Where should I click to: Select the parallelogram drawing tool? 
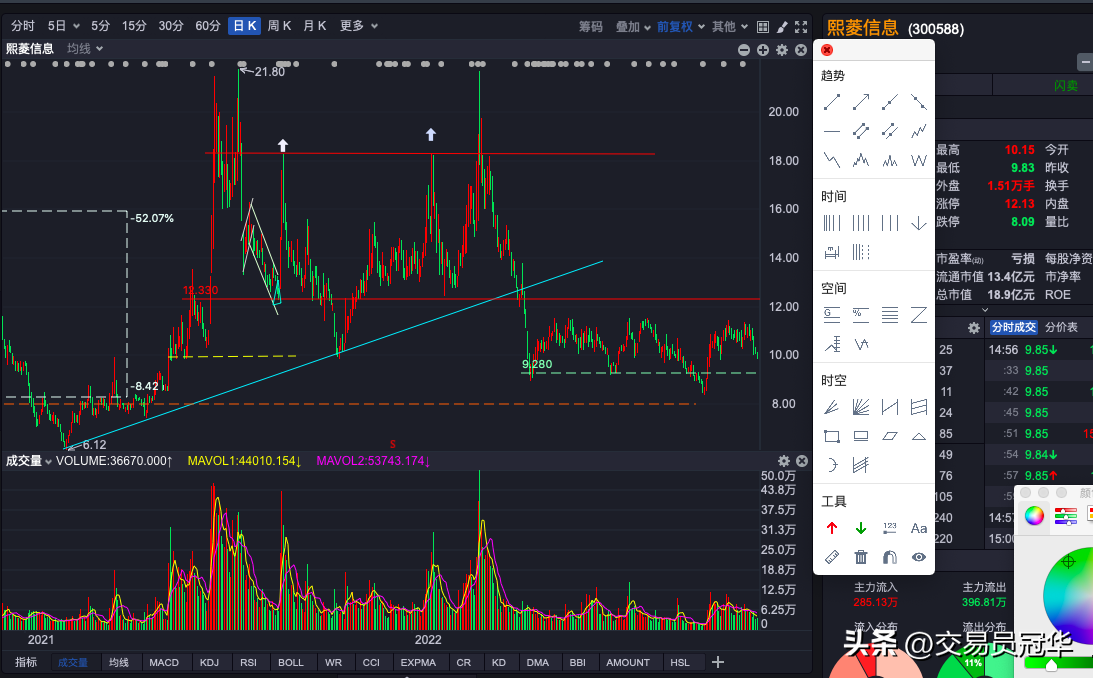889,436
